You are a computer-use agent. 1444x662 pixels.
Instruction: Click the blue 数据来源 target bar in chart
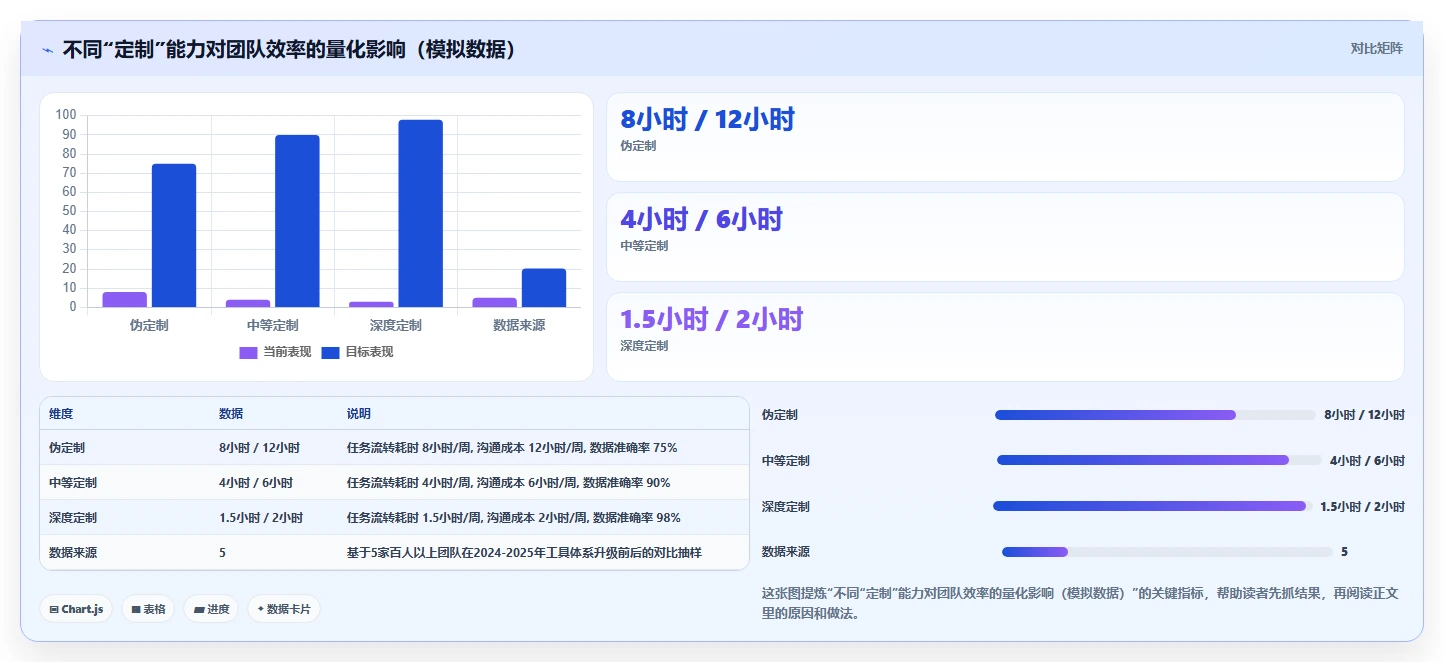[544, 288]
